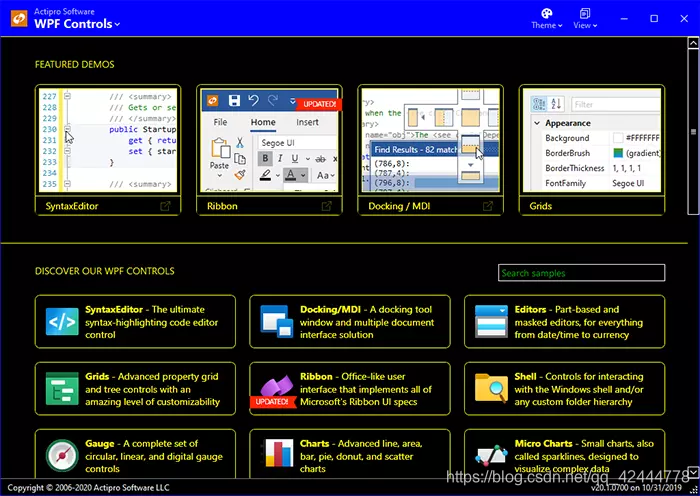700x496 pixels.
Task: Open the WPF Controls title dropdown
Action: point(77,24)
